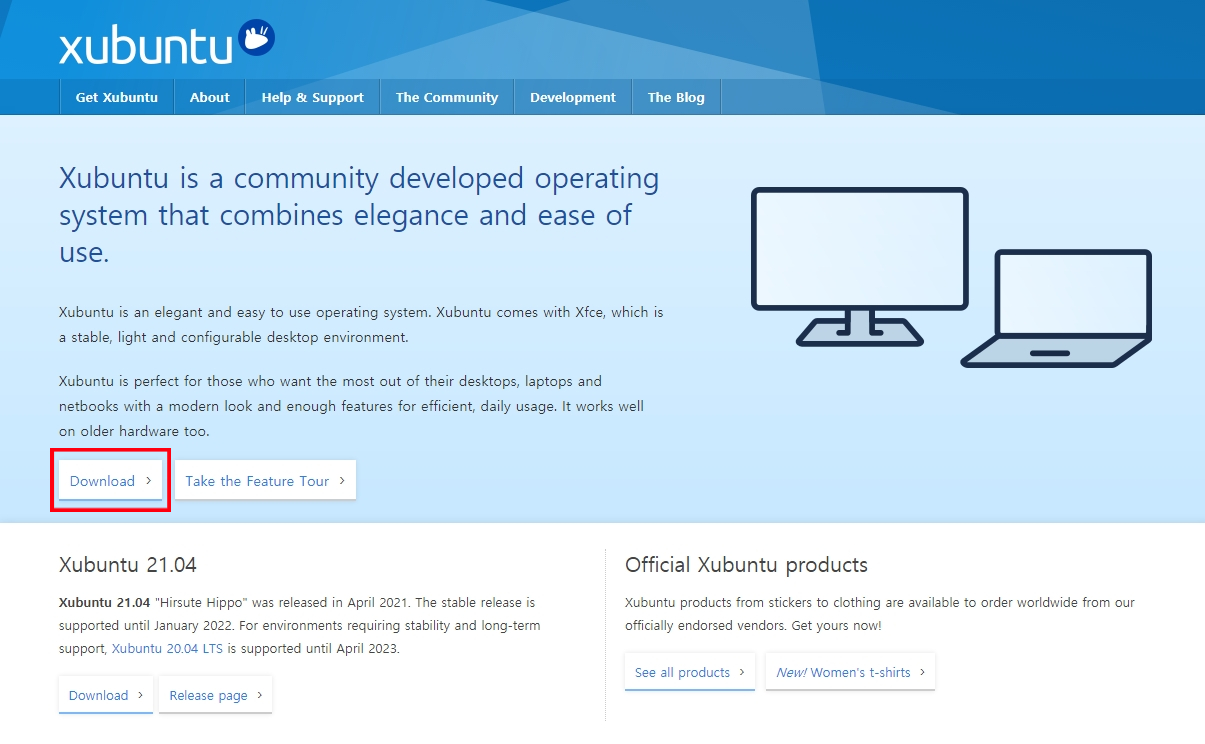Open the About menu item
The height and width of the screenshot is (744, 1205).
click(x=210, y=97)
